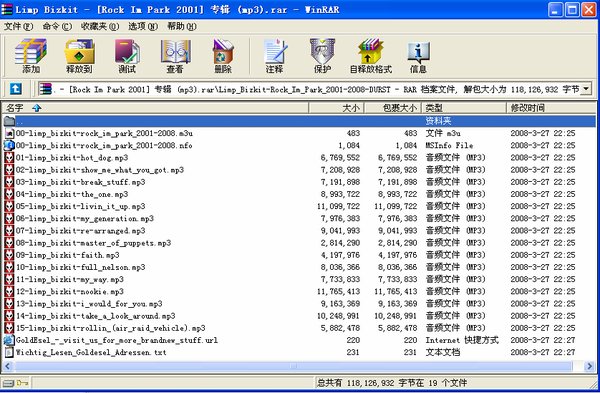
Task: Click the horizontal scrollbar right arrow
Action: point(590,366)
